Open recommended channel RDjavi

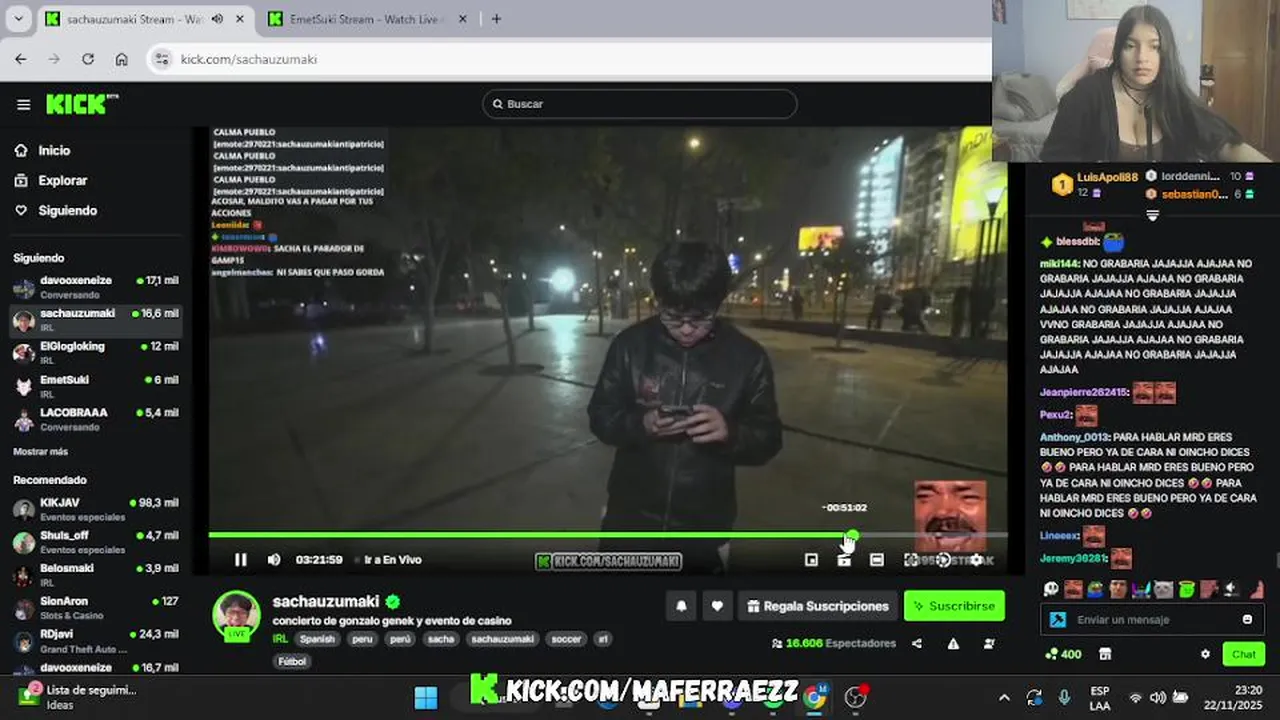coord(96,640)
